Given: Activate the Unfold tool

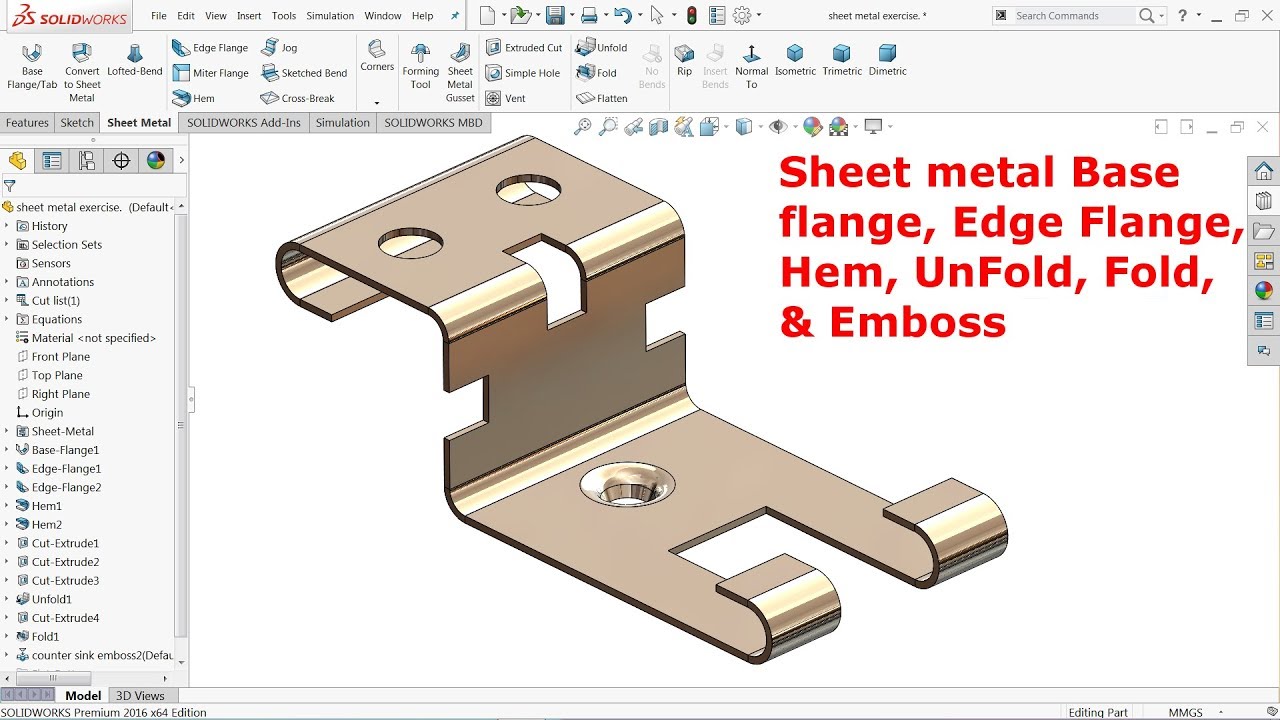Looking at the screenshot, I should click(602, 48).
